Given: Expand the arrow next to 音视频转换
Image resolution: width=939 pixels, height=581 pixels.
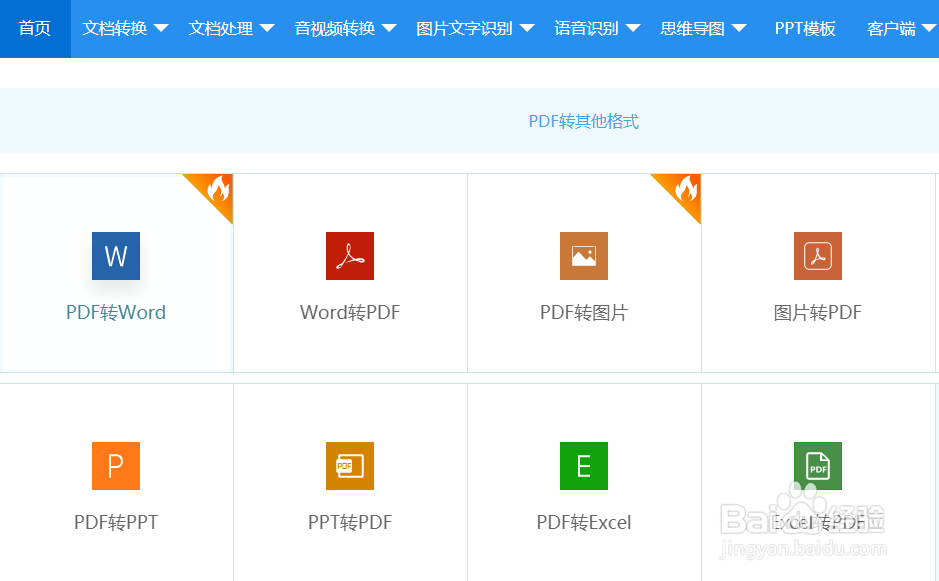Looking at the screenshot, I should (x=389, y=28).
